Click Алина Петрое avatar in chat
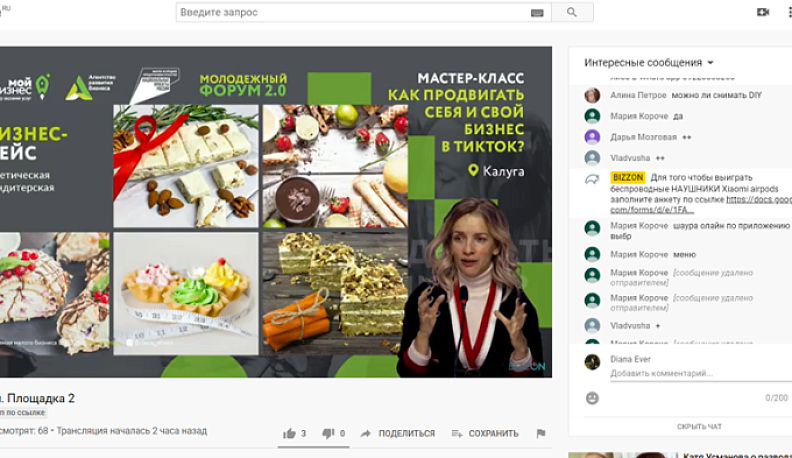792x458 pixels. [x=592, y=95]
